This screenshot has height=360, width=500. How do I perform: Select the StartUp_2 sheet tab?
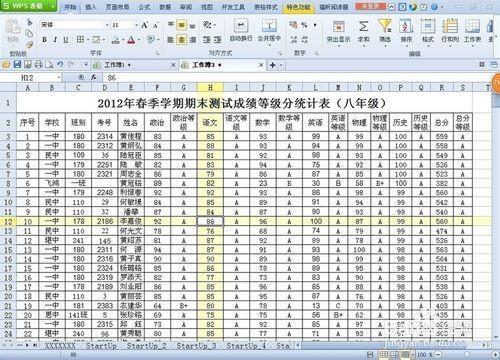pyautogui.click(x=146, y=346)
